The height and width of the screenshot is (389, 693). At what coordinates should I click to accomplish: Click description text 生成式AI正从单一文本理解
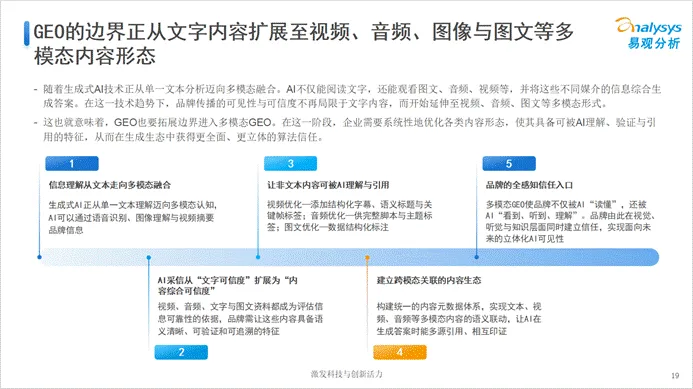pos(133,217)
